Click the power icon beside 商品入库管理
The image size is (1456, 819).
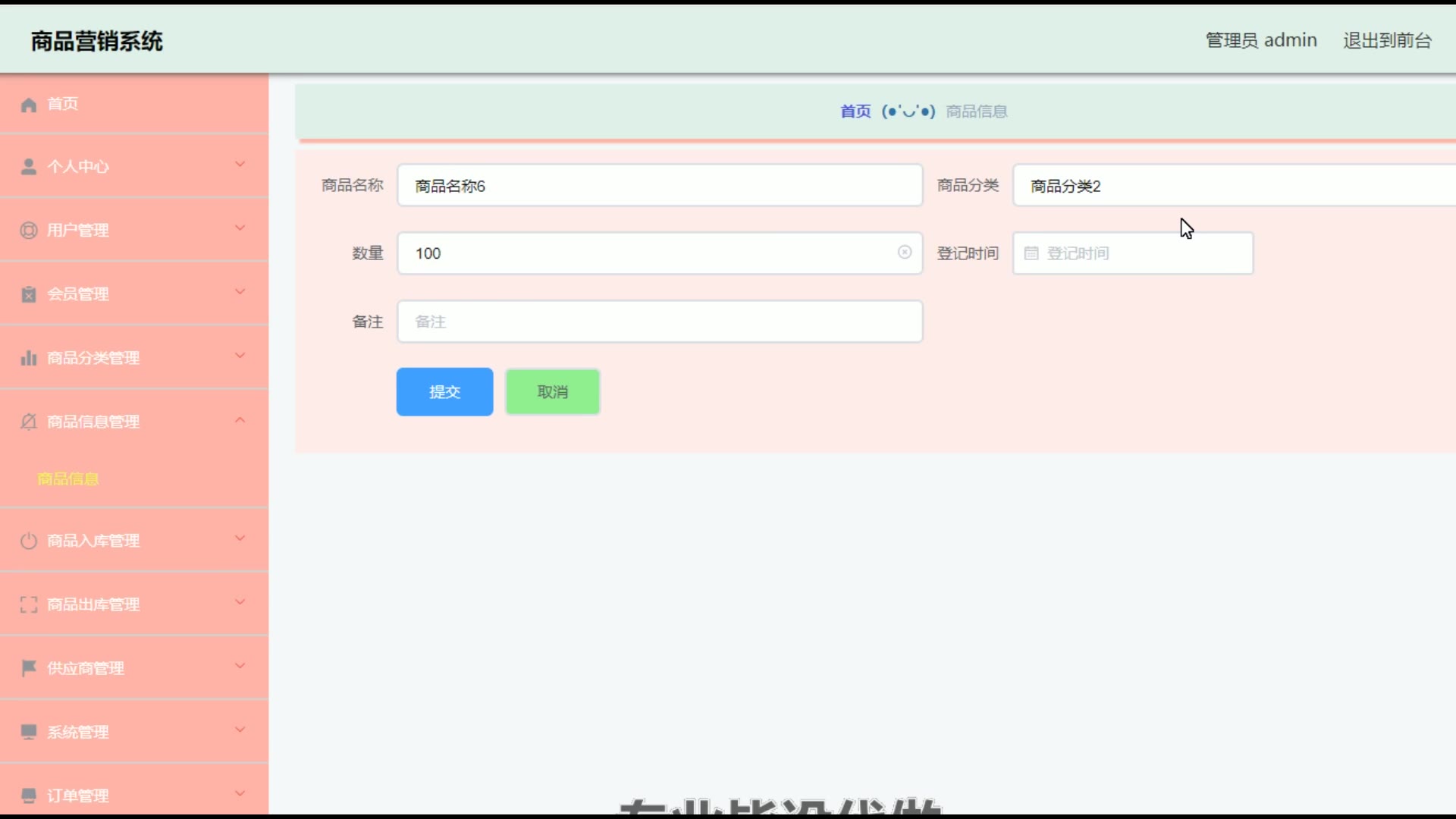tap(29, 541)
